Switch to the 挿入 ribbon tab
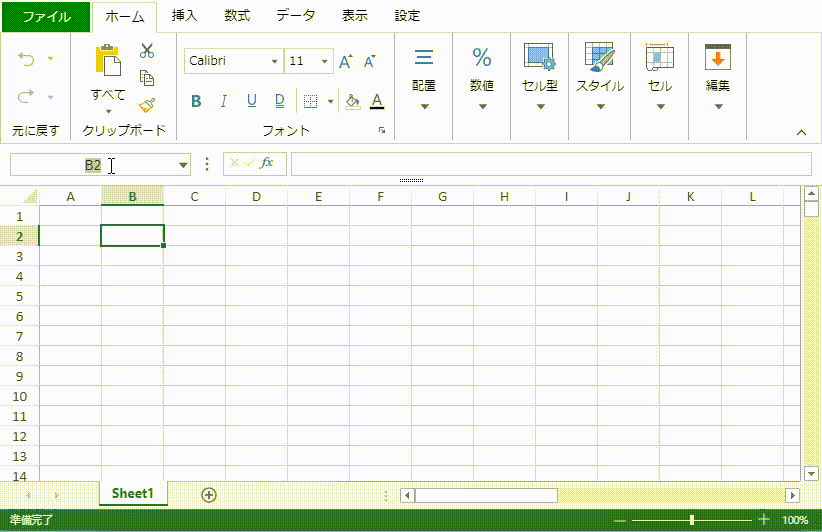The height and width of the screenshot is (532, 822). [x=184, y=16]
